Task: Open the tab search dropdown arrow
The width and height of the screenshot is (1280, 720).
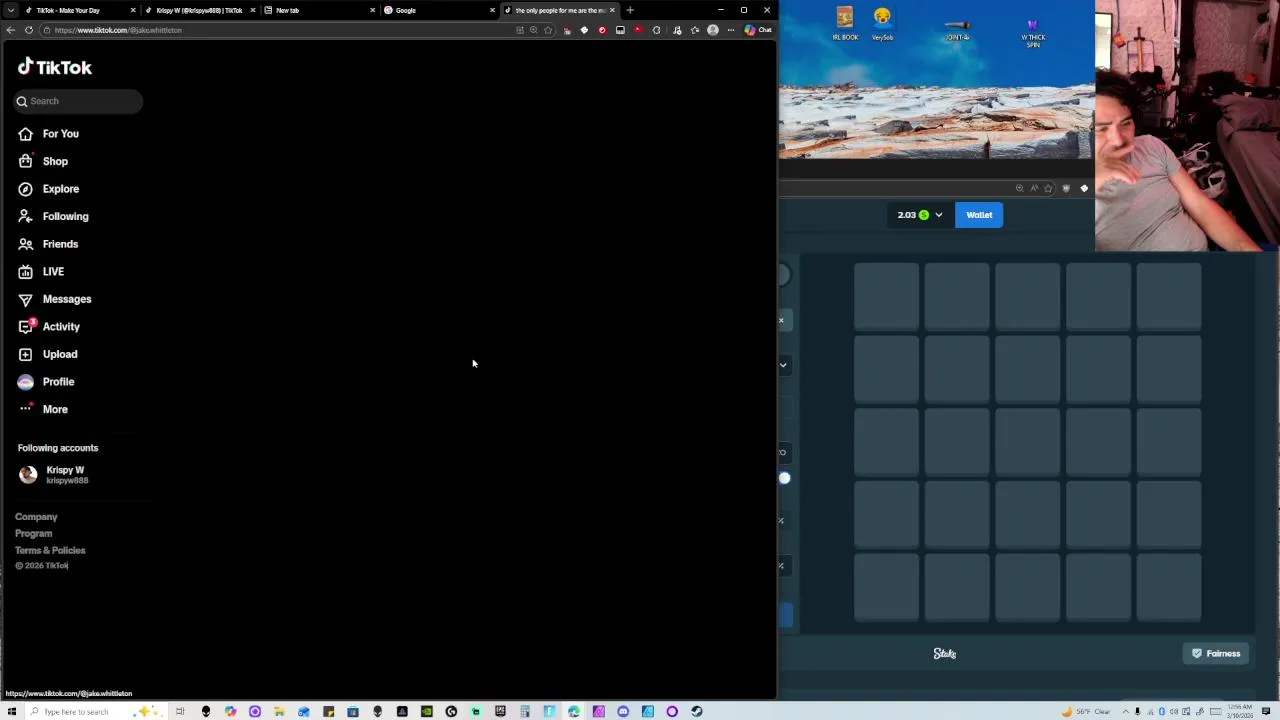Action: click(10, 10)
